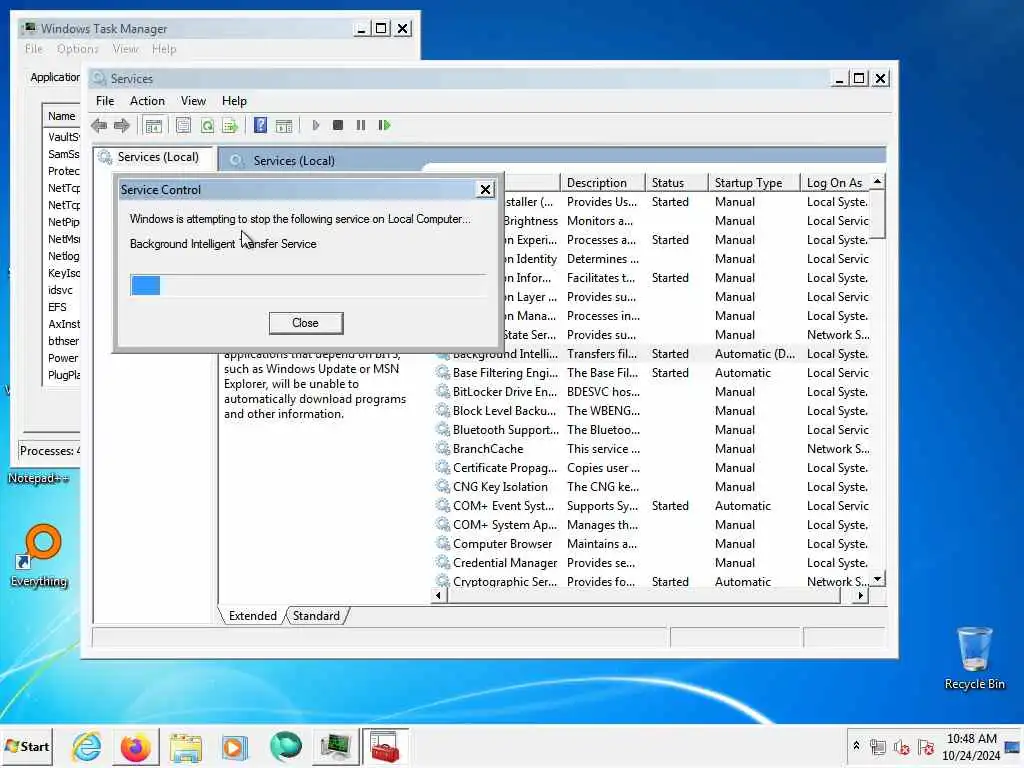
Task: Open the File menu in Services
Action: [x=104, y=101]
